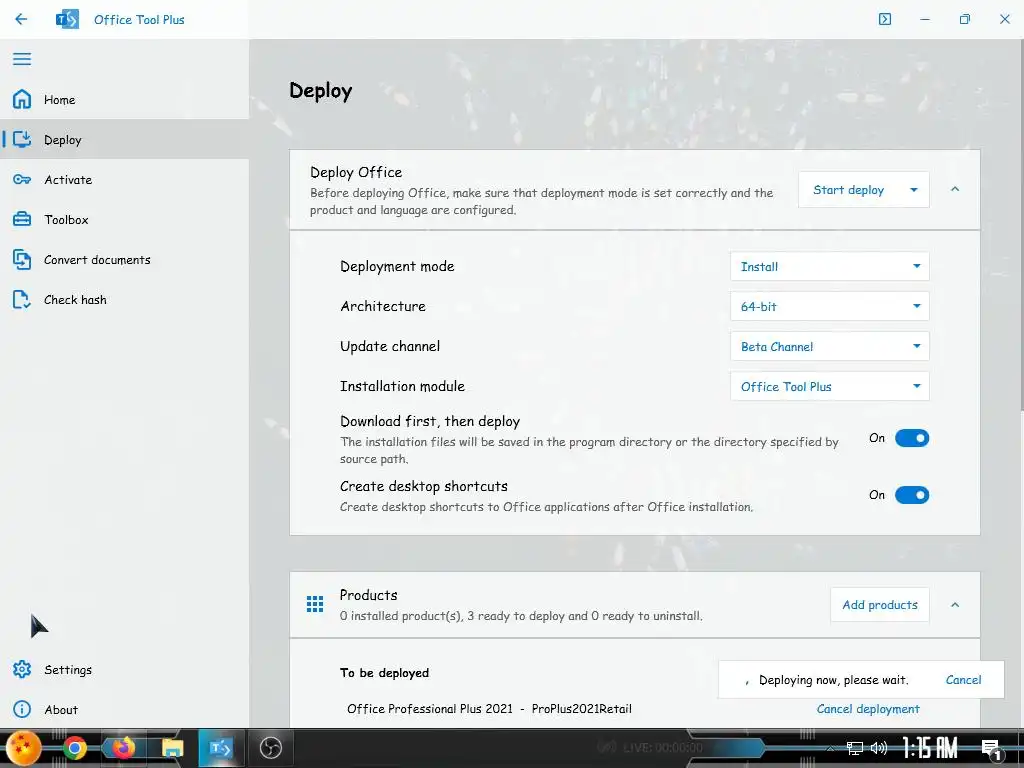Screen dimensions: 1024x768
Task: Open the command panel icon in title bar
Action: point(884,19)
